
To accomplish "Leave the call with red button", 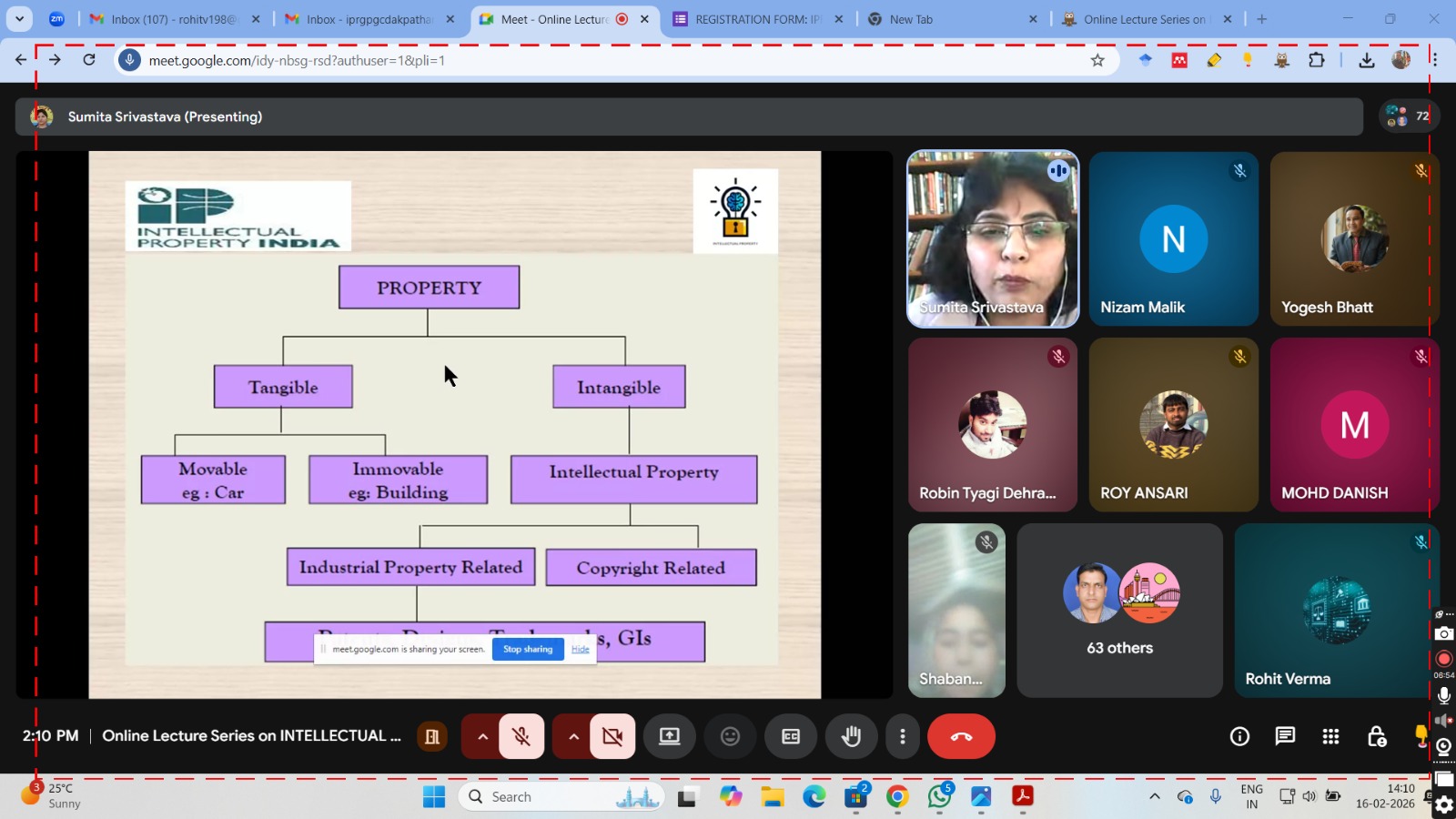I will (x=961, y=736).
